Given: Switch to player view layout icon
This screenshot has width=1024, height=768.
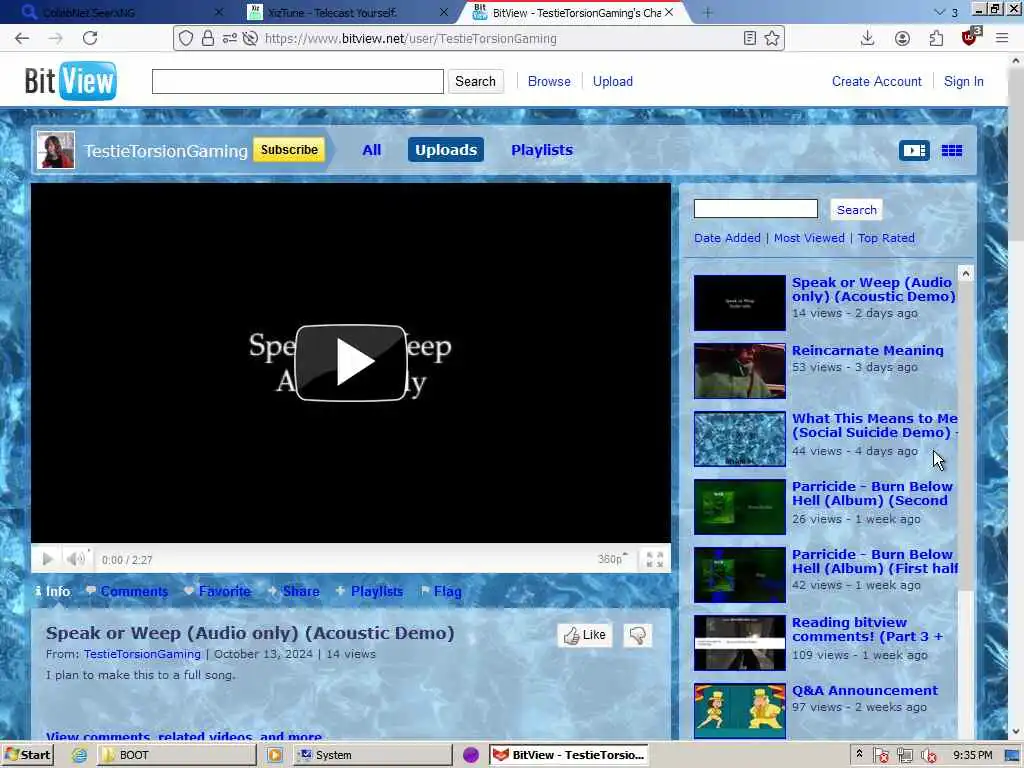Looking at the screenshot, I should point(914,151).
